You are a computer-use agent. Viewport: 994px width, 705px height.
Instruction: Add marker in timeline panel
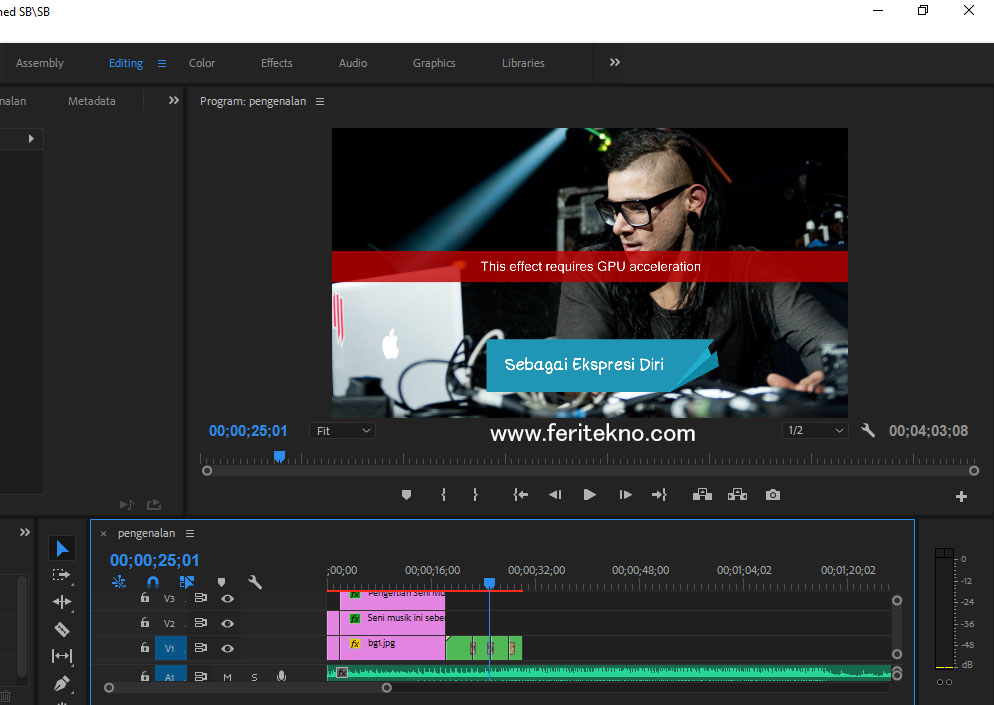(x=221, y=582)
